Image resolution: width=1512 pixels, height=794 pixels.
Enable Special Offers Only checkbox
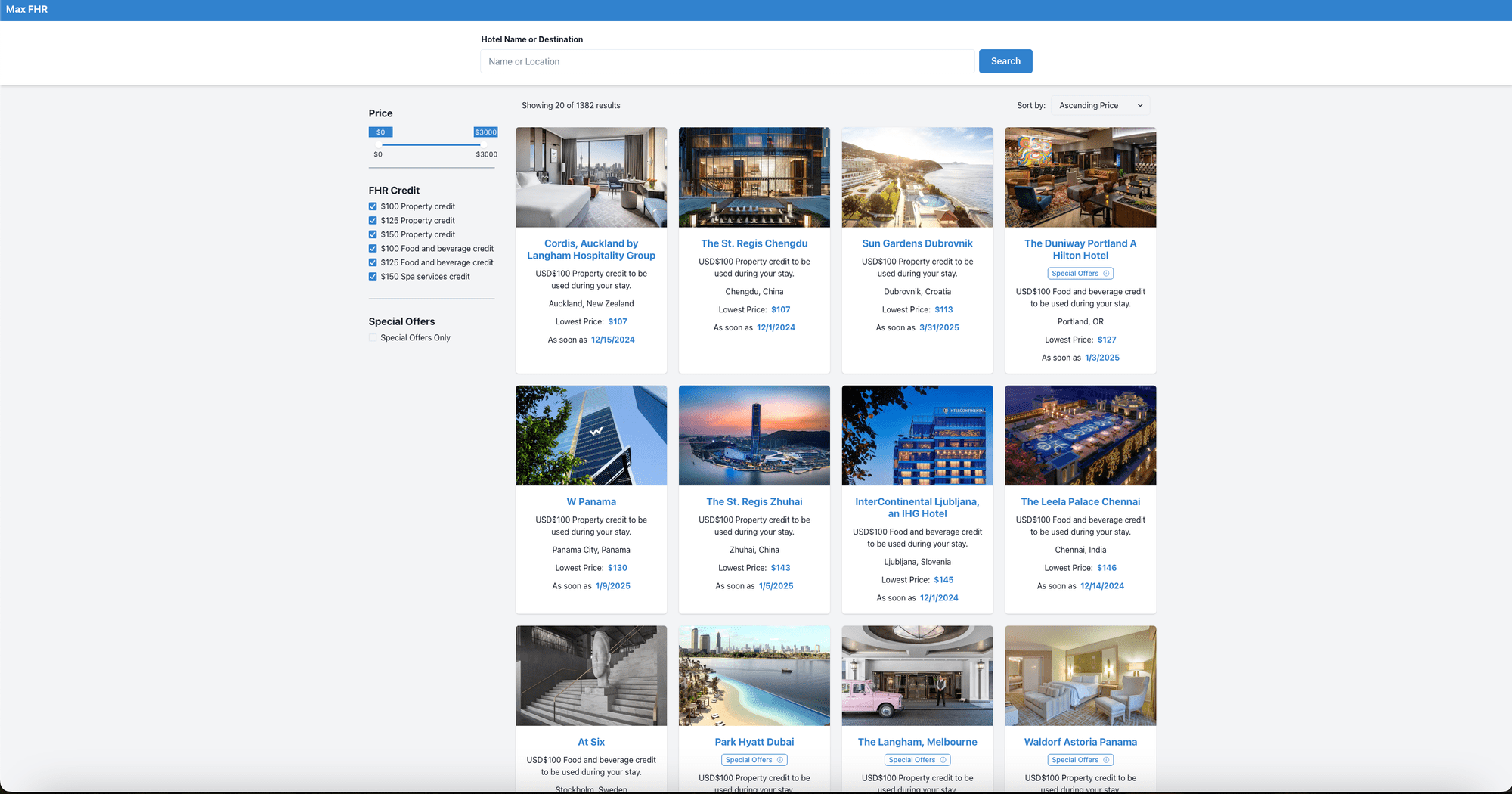(x=373, y=338)
